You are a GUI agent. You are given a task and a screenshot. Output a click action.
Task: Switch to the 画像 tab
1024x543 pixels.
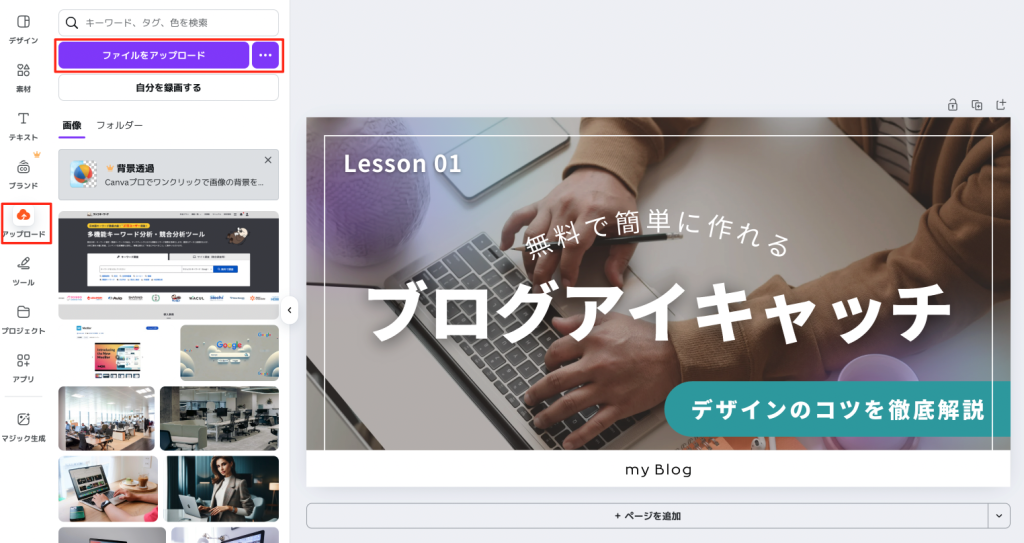(x=72, y=125)
